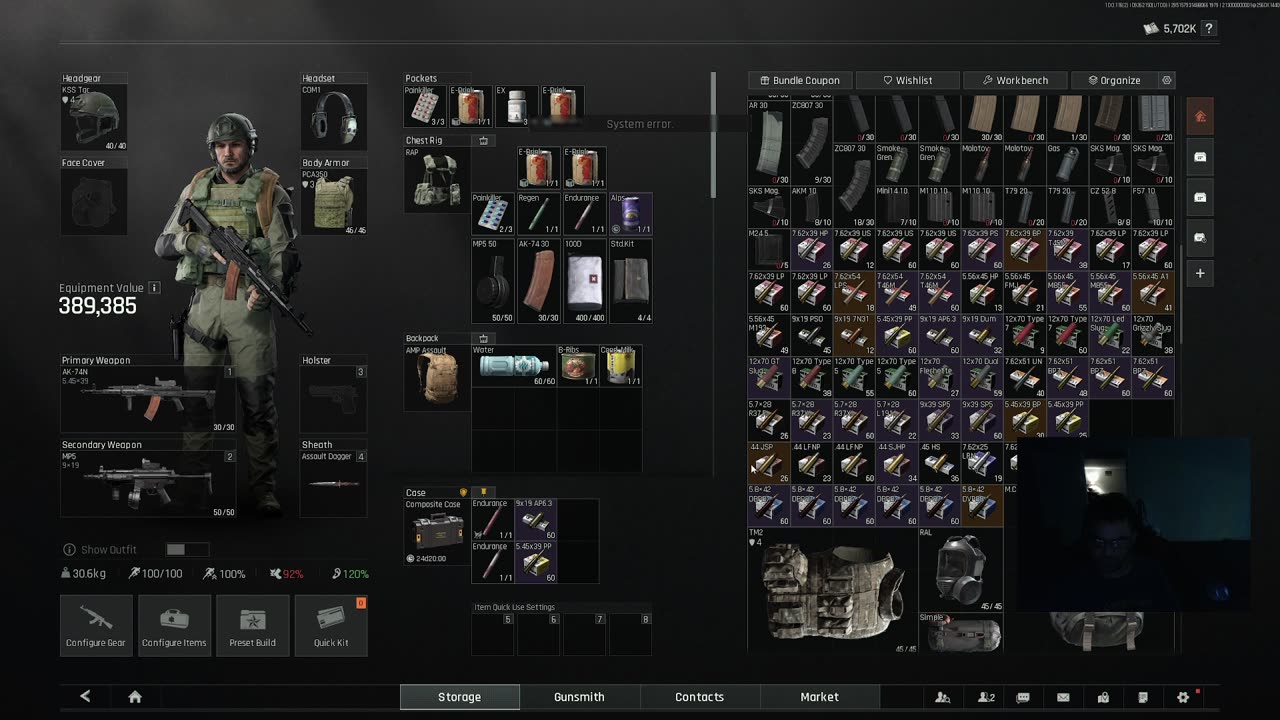1280x720 pixels.
Task: Click the Backpack unload basket icon
Action: 484,339
